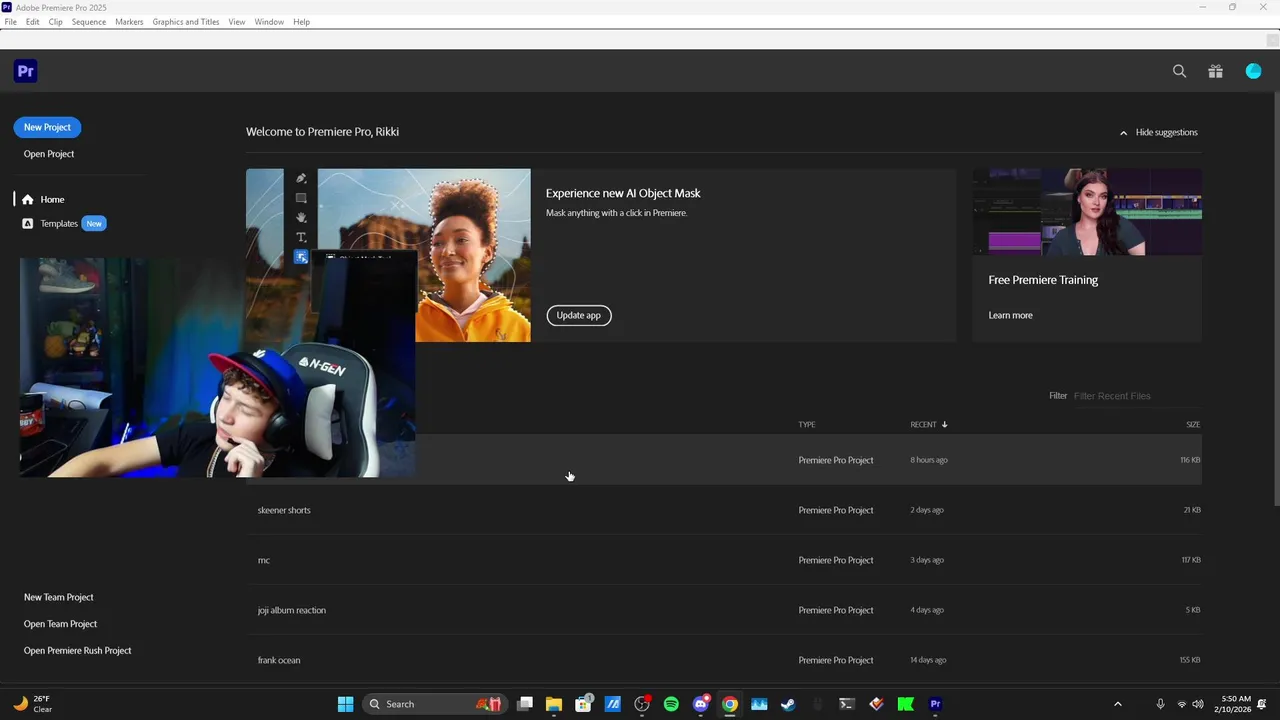Sort by TYPE column header
The image size is (1280, 720).
pos(807,424)
